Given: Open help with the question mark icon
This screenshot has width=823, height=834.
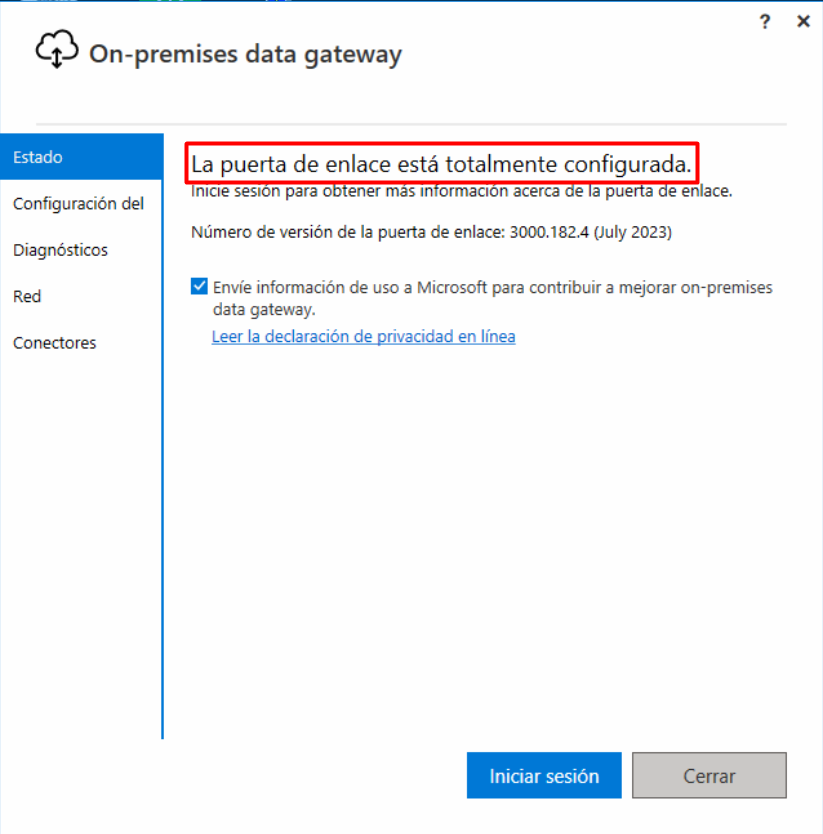Looking at the screenshot, I should click(x=764, y=22).
